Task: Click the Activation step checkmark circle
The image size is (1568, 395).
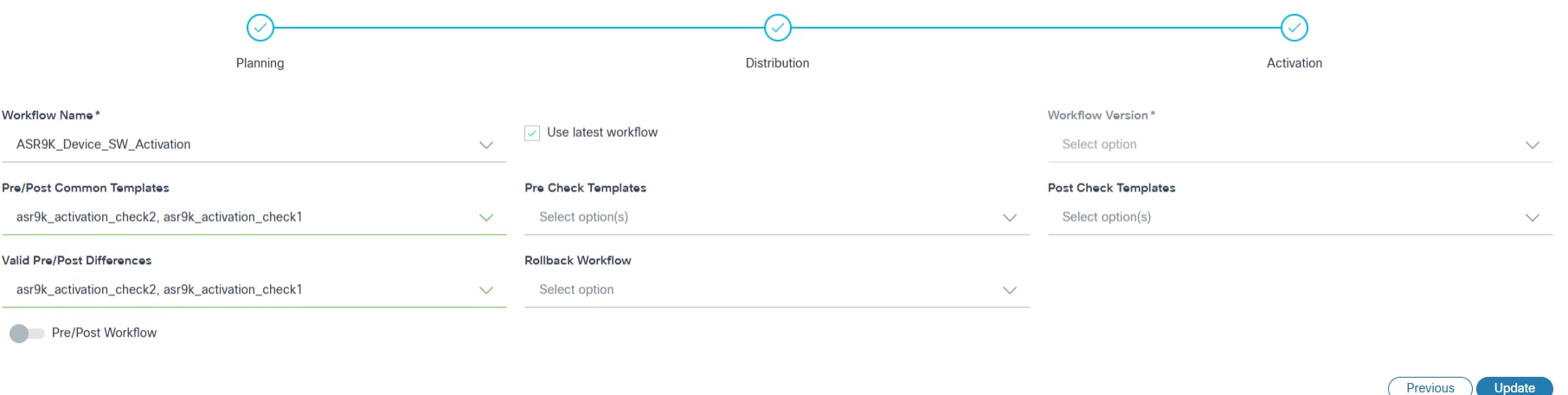Action: (x=1294, y=28)
